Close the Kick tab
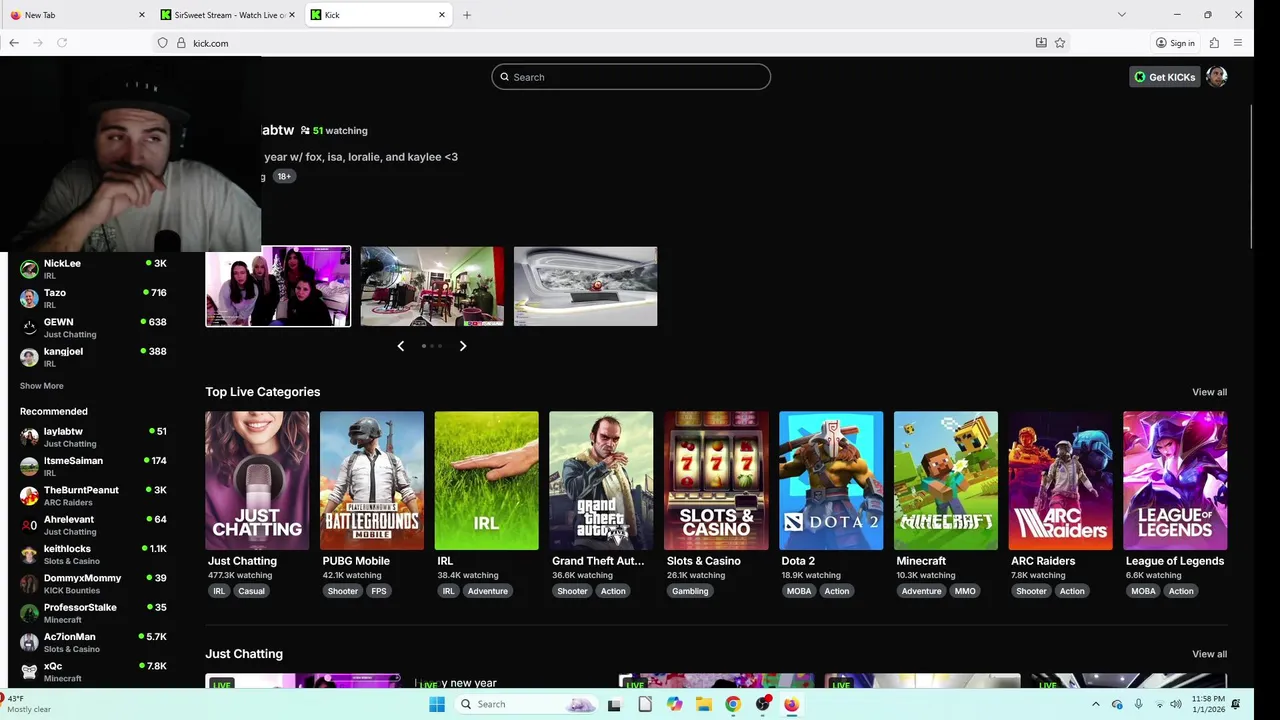Screen dimensions: 1280x720 (442, 15)
